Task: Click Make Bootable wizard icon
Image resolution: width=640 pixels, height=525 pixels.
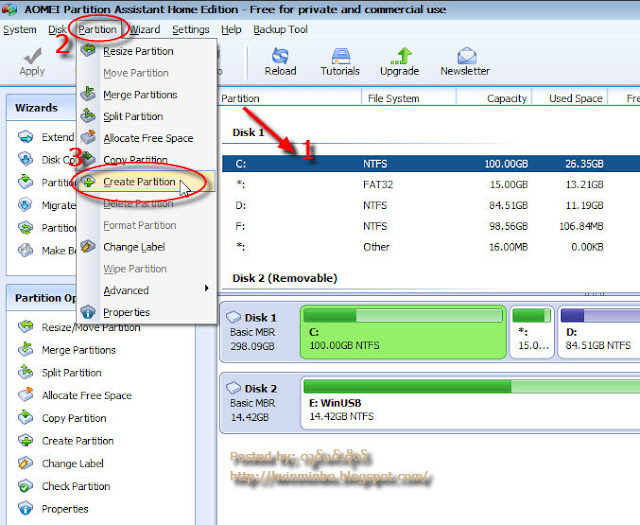Action: pos(25,250)
